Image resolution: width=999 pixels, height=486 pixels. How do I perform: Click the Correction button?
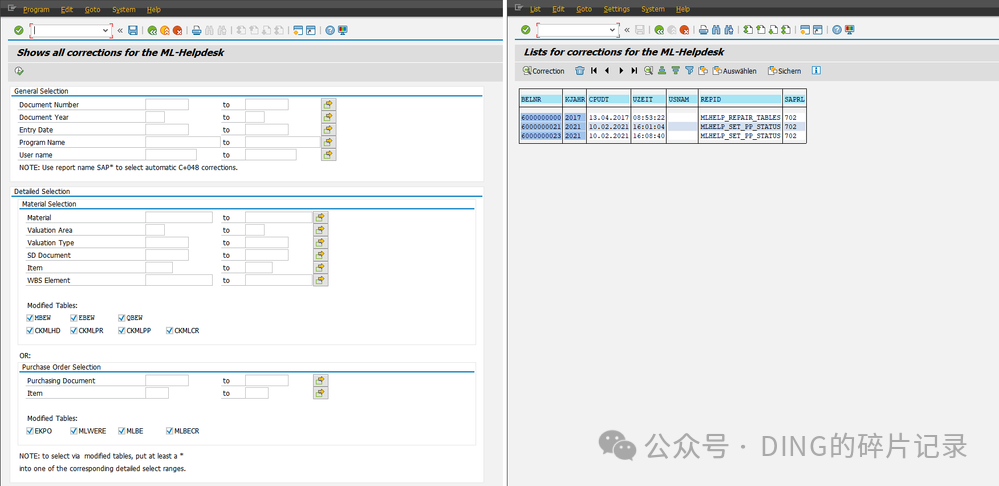[x=544, y=71]
